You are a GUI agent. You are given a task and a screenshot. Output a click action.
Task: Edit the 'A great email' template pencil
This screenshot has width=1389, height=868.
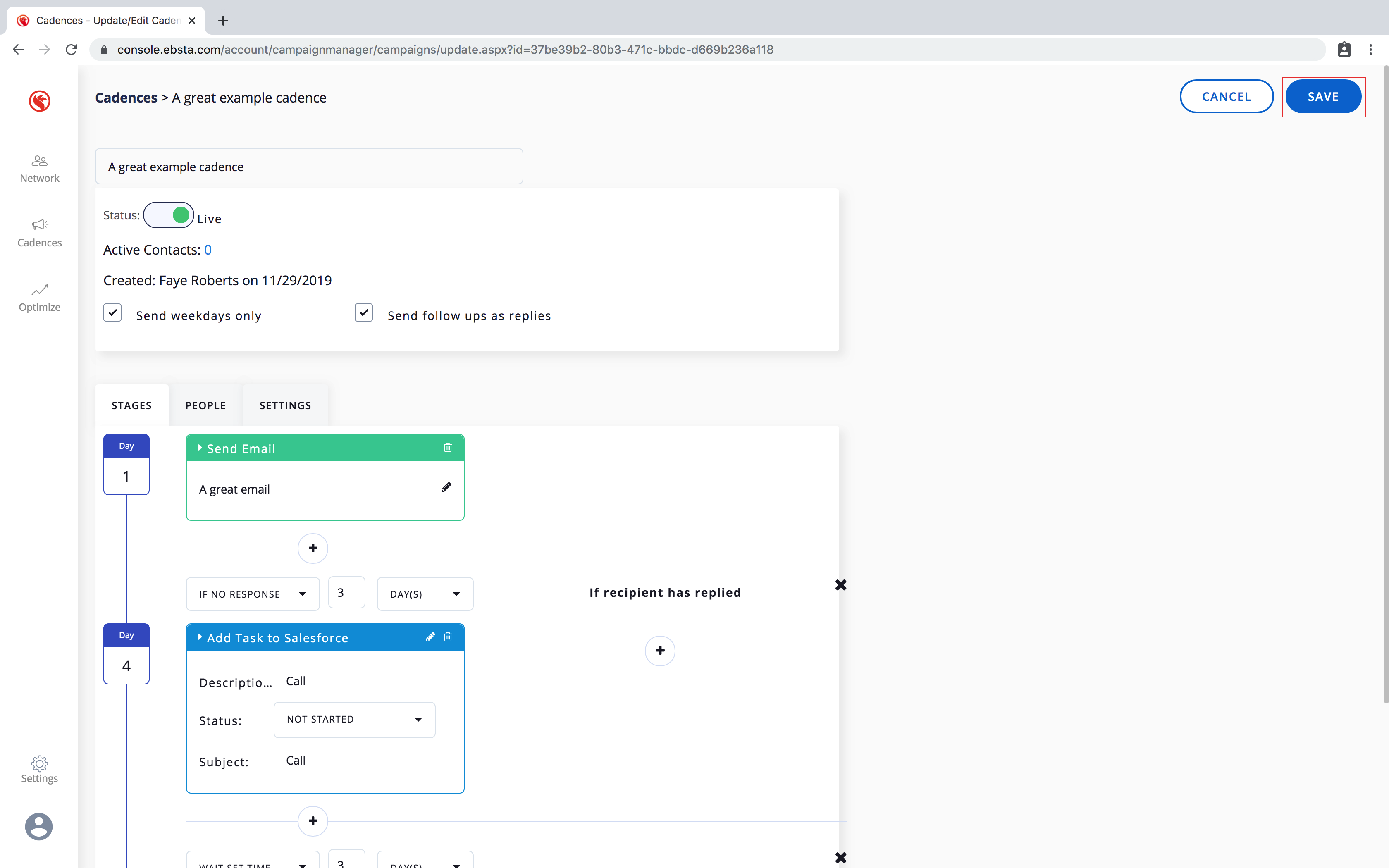pyautogui.click(x=446, y=487)
